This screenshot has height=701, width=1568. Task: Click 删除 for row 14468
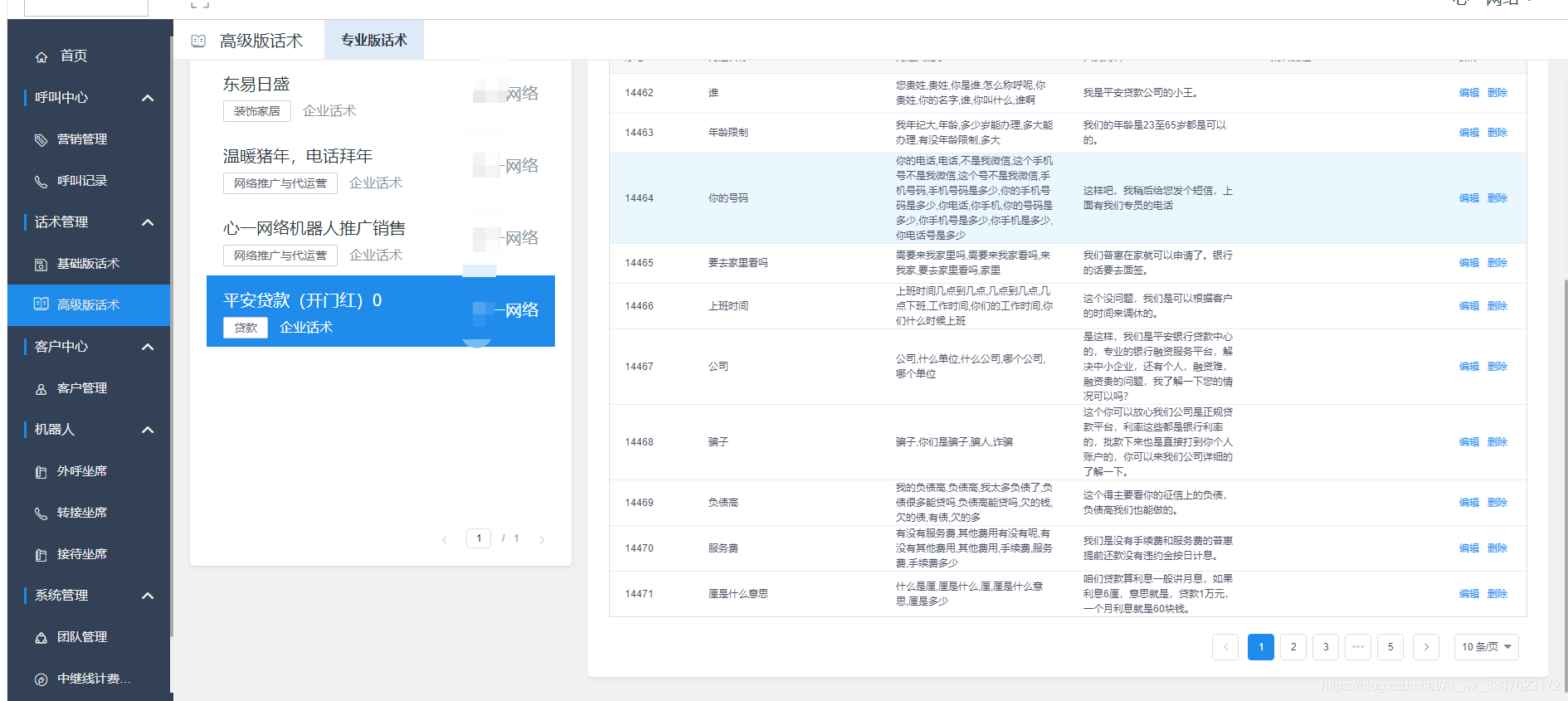pyautogui.click(x=1497, y=441)
